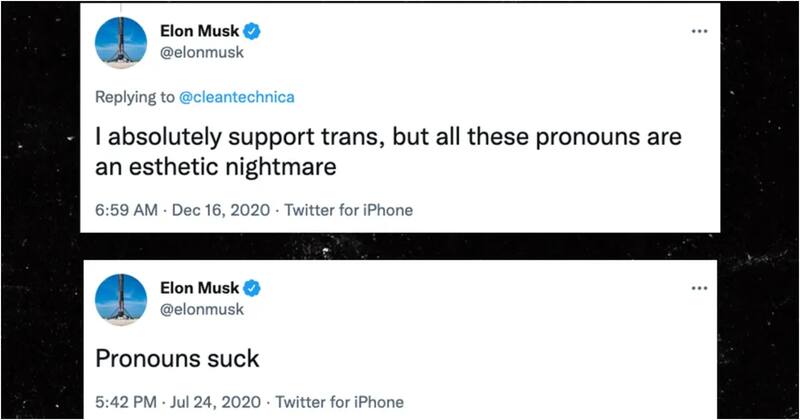Screen dimensions: 800x420
Task: Click the @elonmusk handle in the 'Pronouns suck' tweet
Action: click(202, 310)
